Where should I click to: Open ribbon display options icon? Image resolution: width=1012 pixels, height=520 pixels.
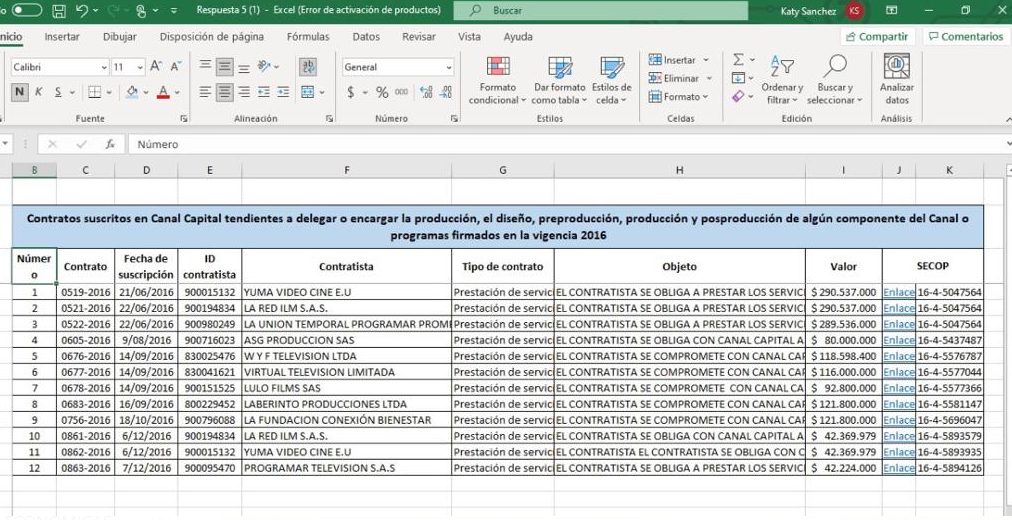point(891,10)
